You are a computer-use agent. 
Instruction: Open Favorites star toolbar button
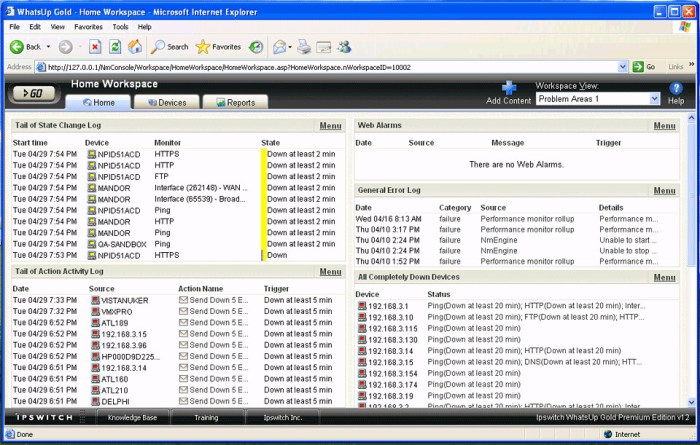pyautogui.click(x=218, y=47)
